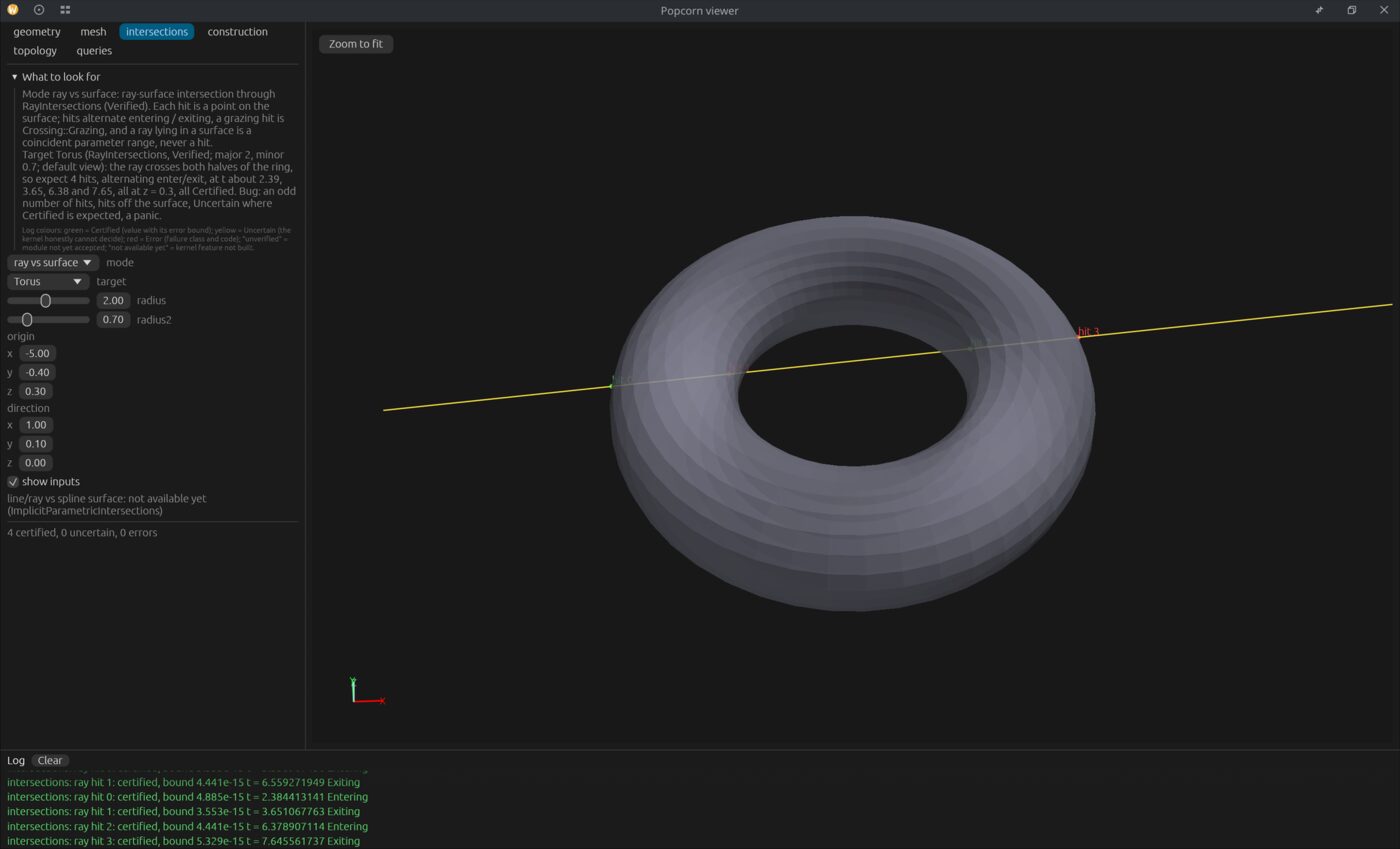Viewport: 1400px width, 849px height.
Task: Click the log line for ray hit 0 Entering
Action: click(x=187, y=797)
